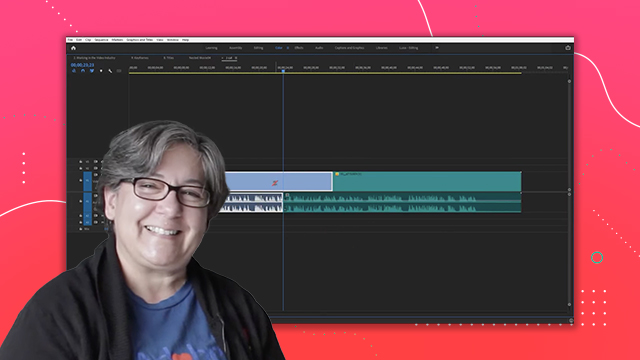Show workspace overflow menu chevrons
The width and height of the screenshot is (640, 360).
437,48
